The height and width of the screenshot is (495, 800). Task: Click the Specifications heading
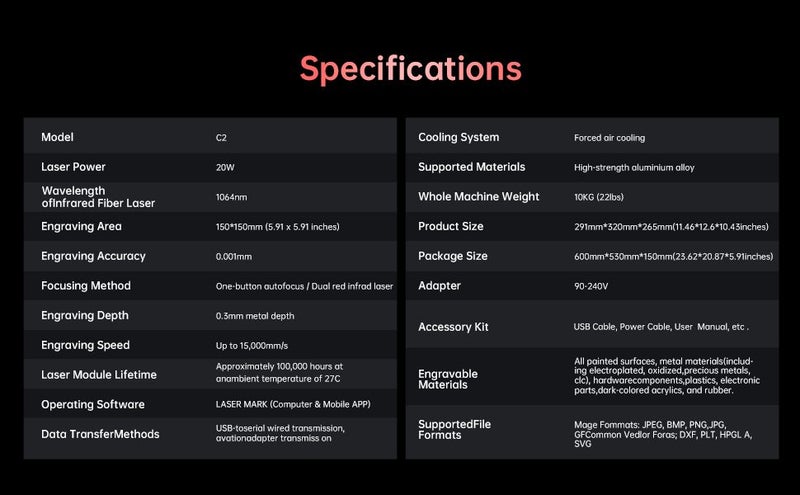coord(411,69)
